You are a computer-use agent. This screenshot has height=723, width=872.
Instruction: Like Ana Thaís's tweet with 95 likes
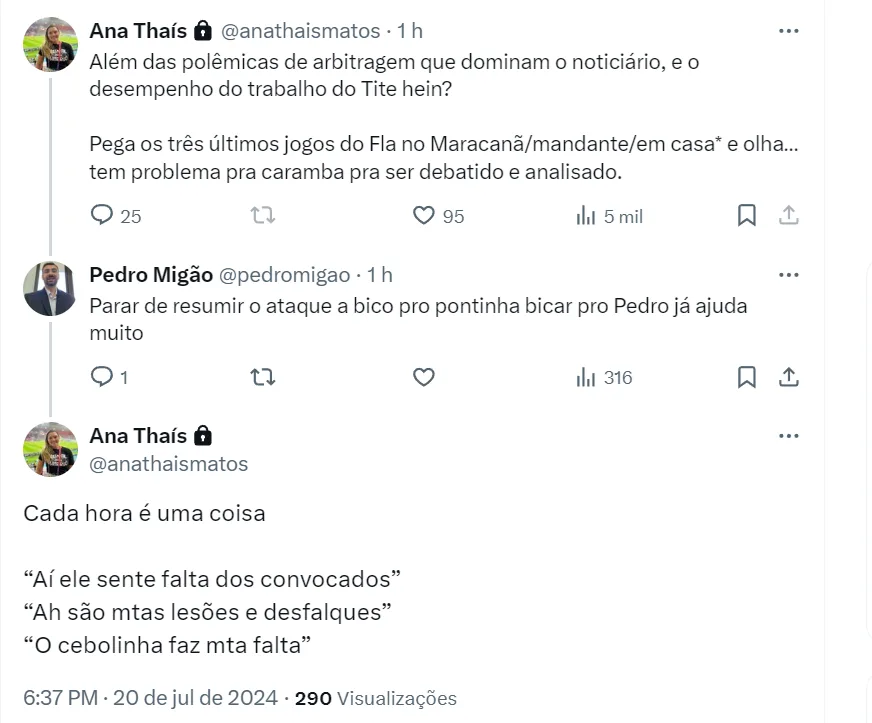pos(424,215)
